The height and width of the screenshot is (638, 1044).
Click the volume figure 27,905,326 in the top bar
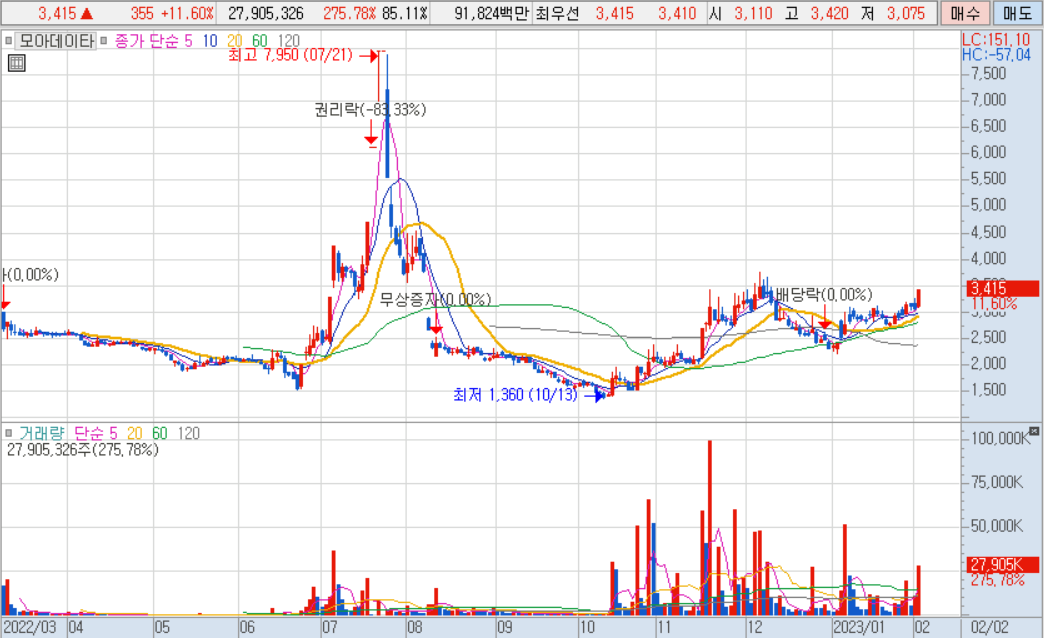pyautogui.click(x=266, y=13)
